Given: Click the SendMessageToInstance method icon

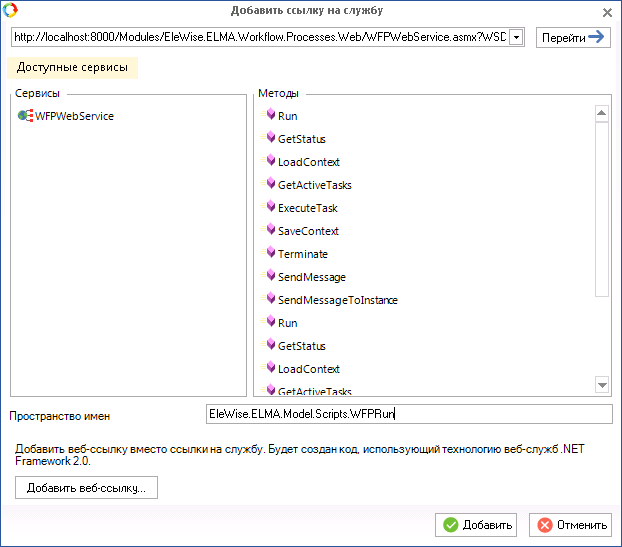Looking at the screenshot, I should pos(269,299).
